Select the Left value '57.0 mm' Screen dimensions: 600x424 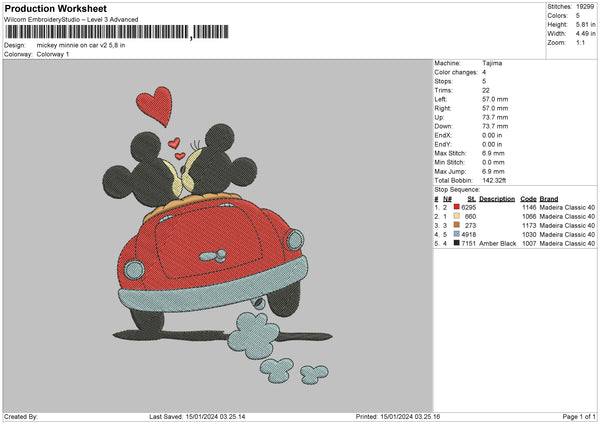495,99
